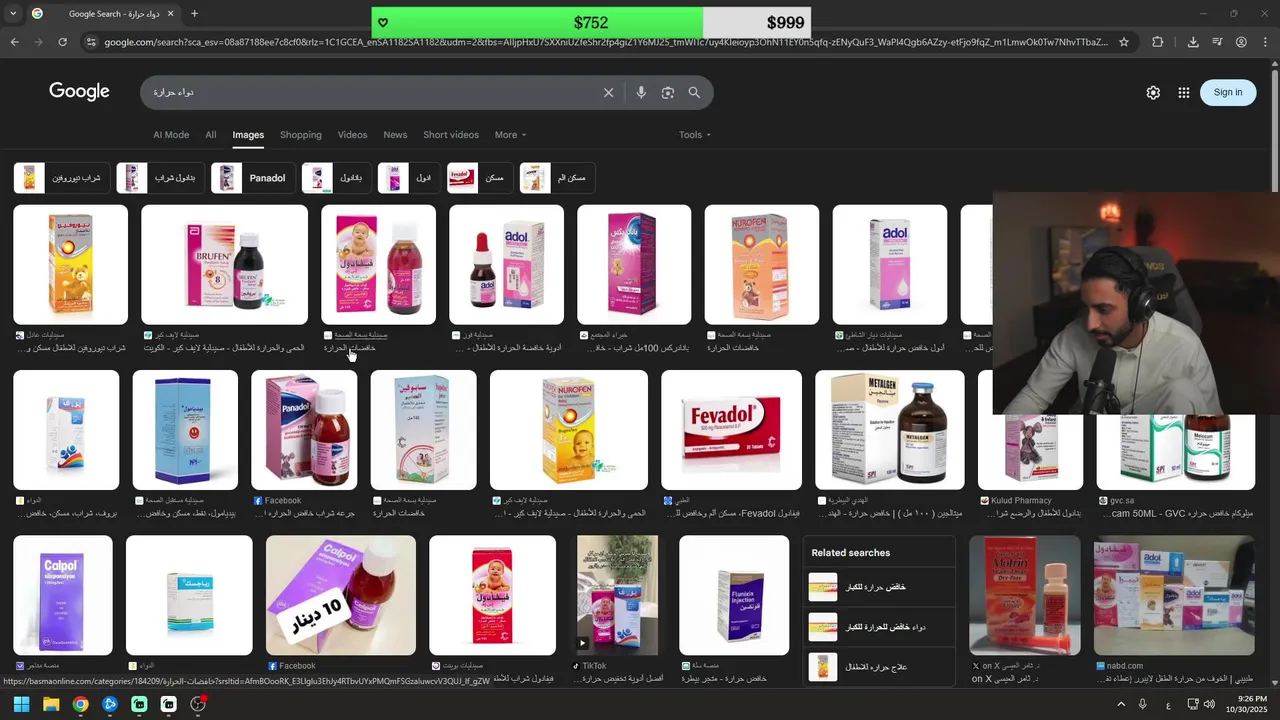
Task: Open the Windows Start menu
Action: [21, 704]
